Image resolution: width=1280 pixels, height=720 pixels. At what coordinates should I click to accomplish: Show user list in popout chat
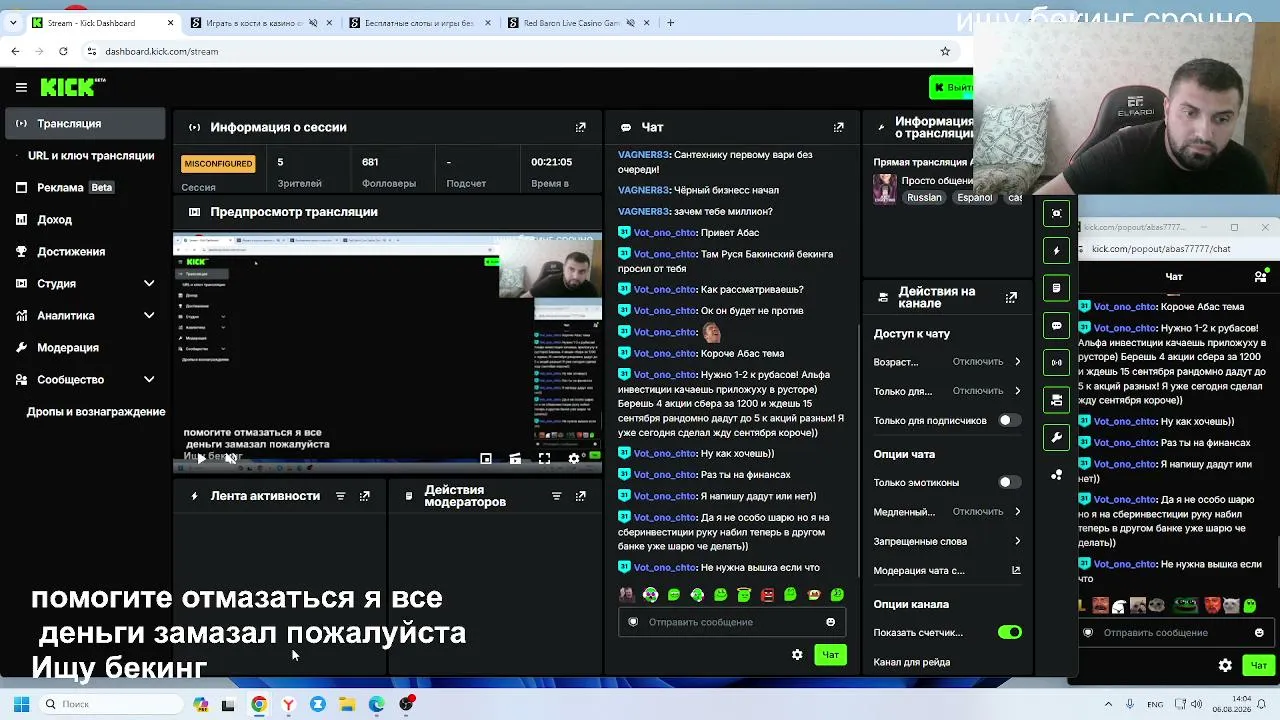pos(1260,277)
